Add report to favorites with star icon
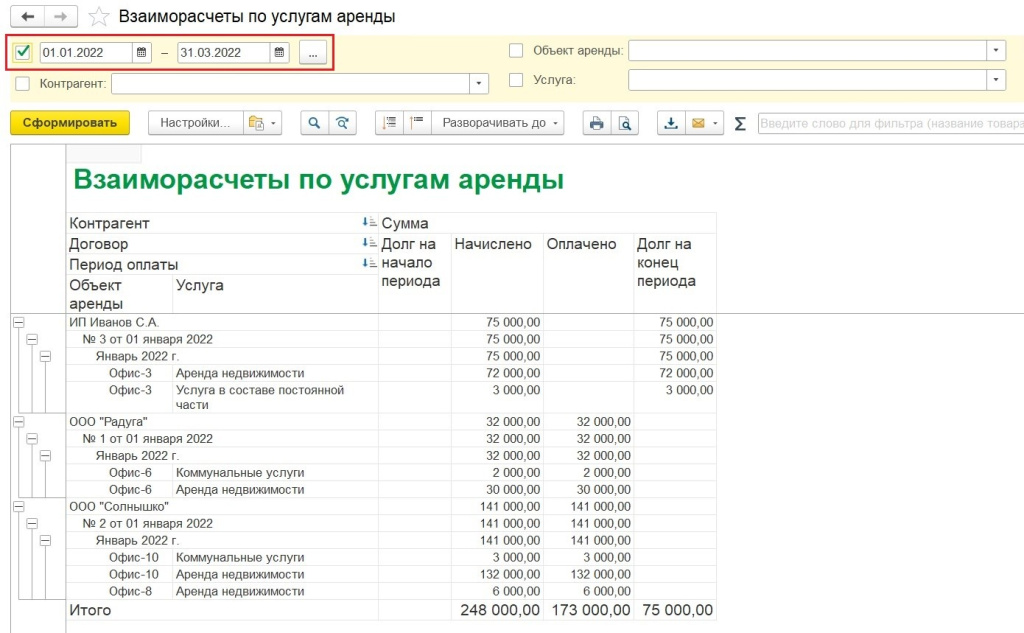Viewport: 1024px width, 633px height. point(98,17)
